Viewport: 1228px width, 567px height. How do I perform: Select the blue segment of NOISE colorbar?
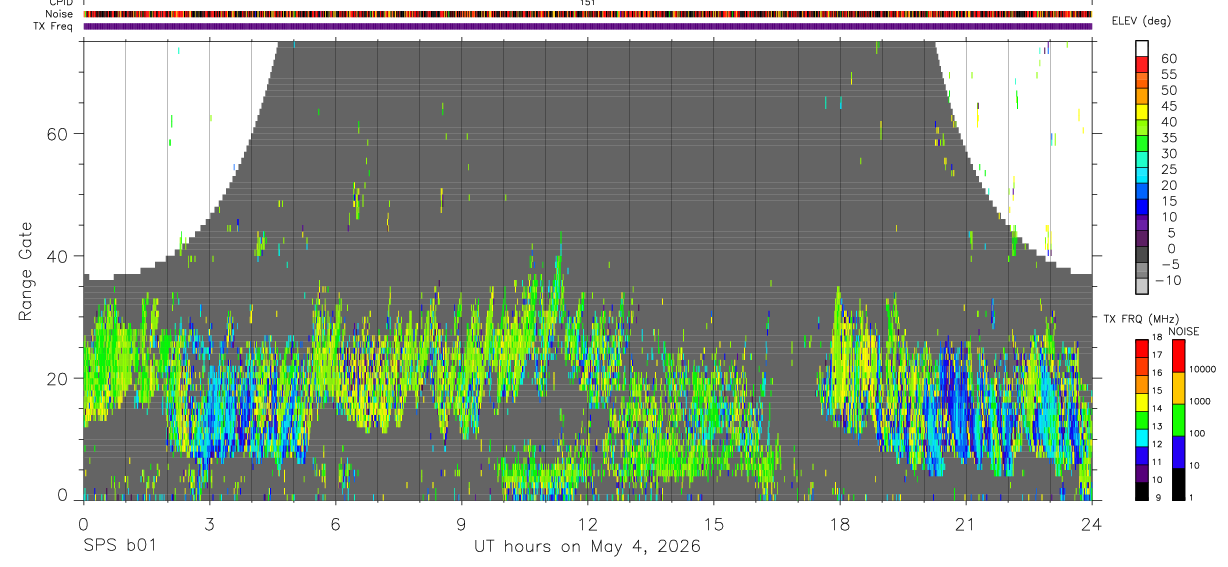[1179, 452]
